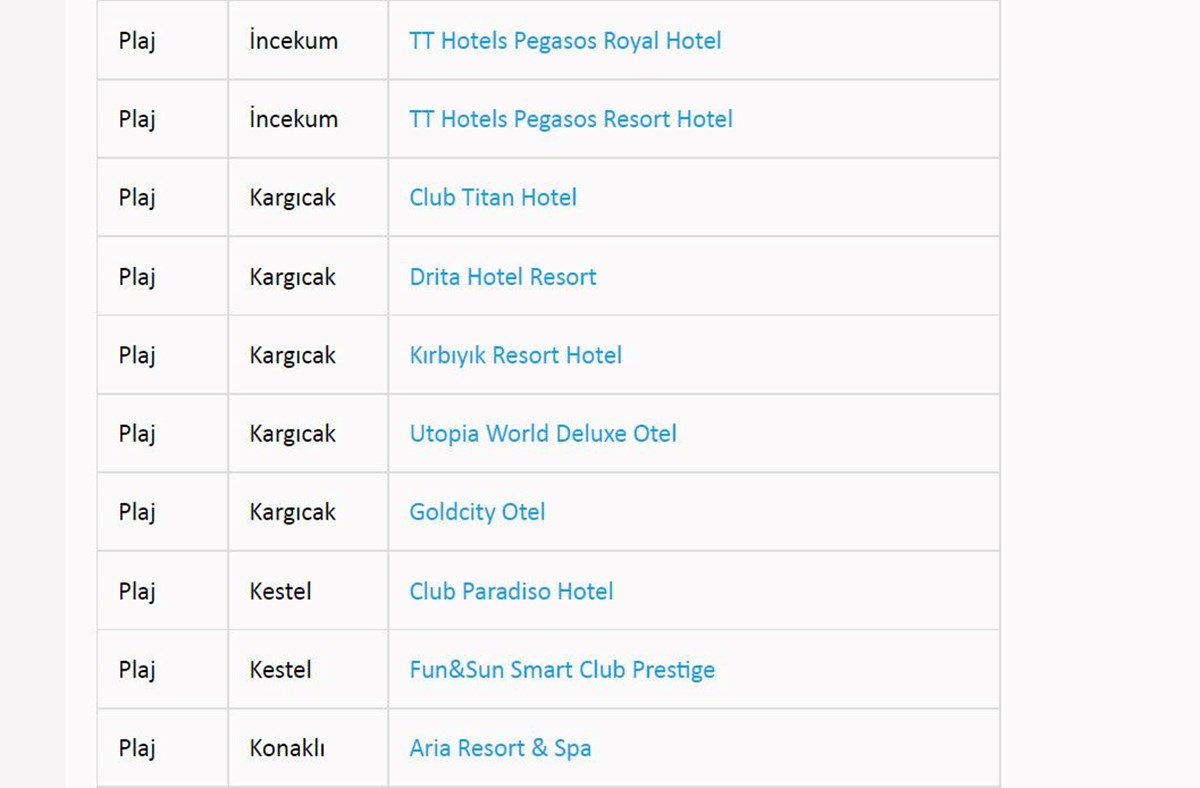This screenshot has width=1200, height=788.
Task: Open the Drita Hotel Resort link
Action: [503, 277]
